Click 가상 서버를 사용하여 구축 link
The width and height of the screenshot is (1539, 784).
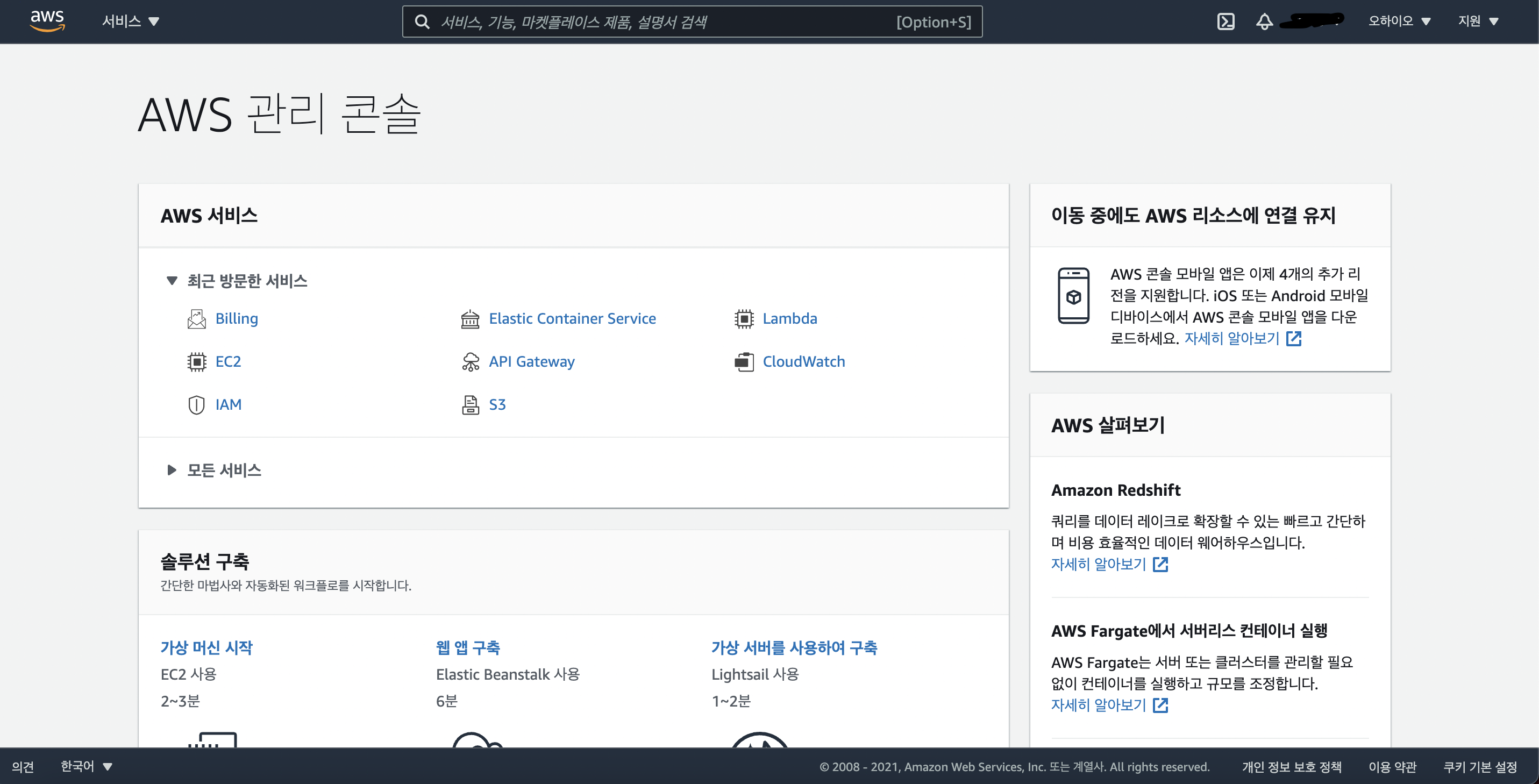(x=794, y=648)
